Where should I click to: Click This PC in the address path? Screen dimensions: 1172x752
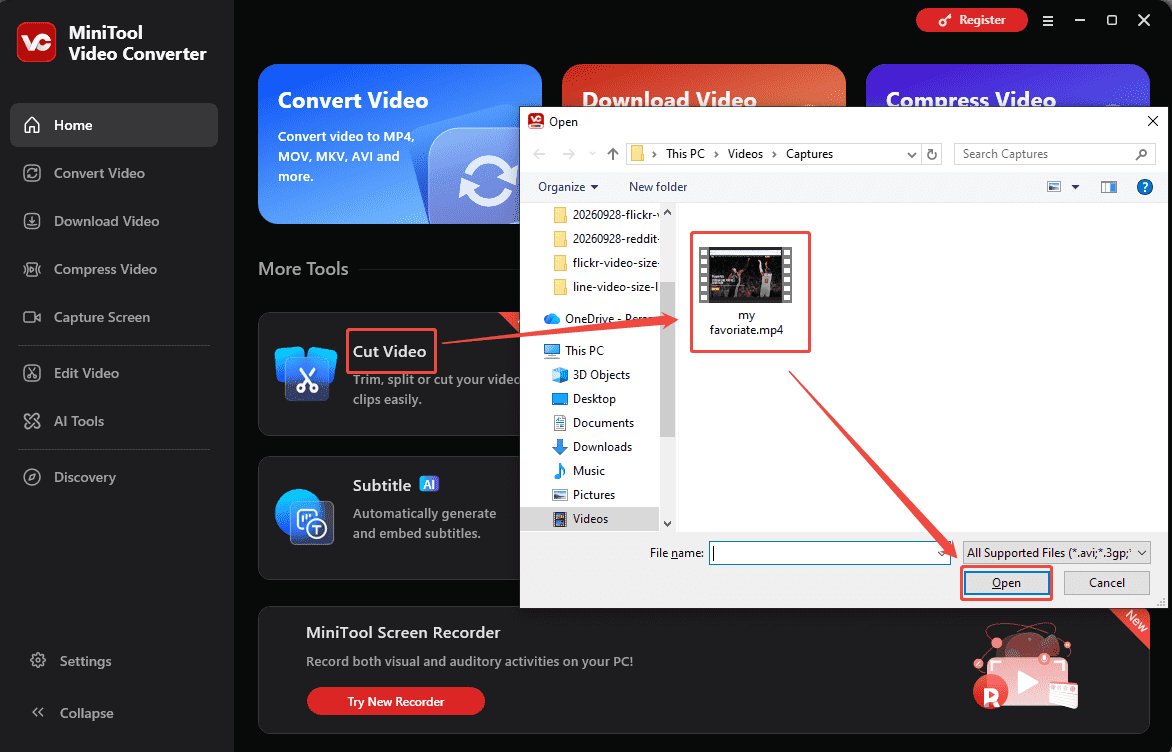[685, 154]
